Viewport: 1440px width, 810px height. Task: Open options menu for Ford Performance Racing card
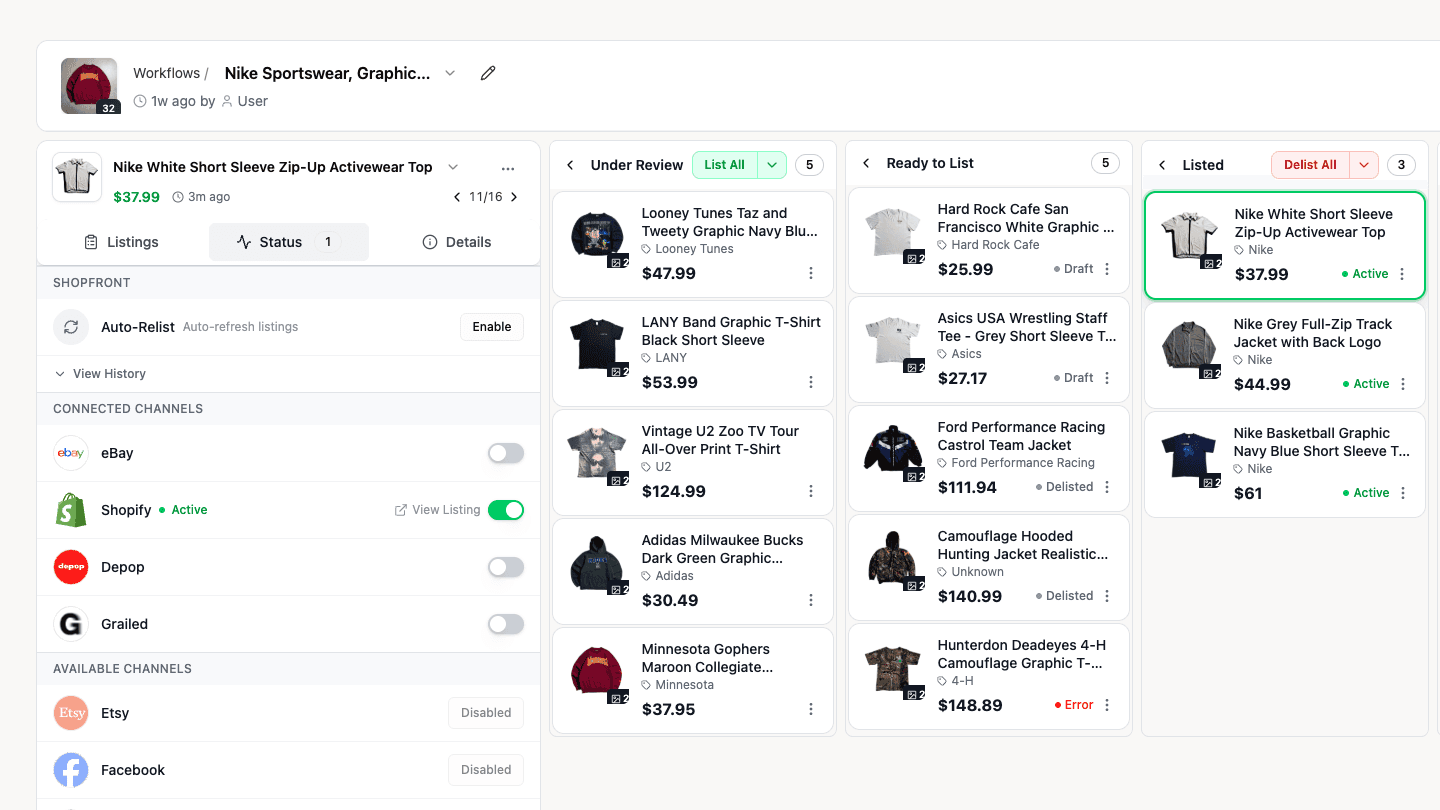point(1107,487)
